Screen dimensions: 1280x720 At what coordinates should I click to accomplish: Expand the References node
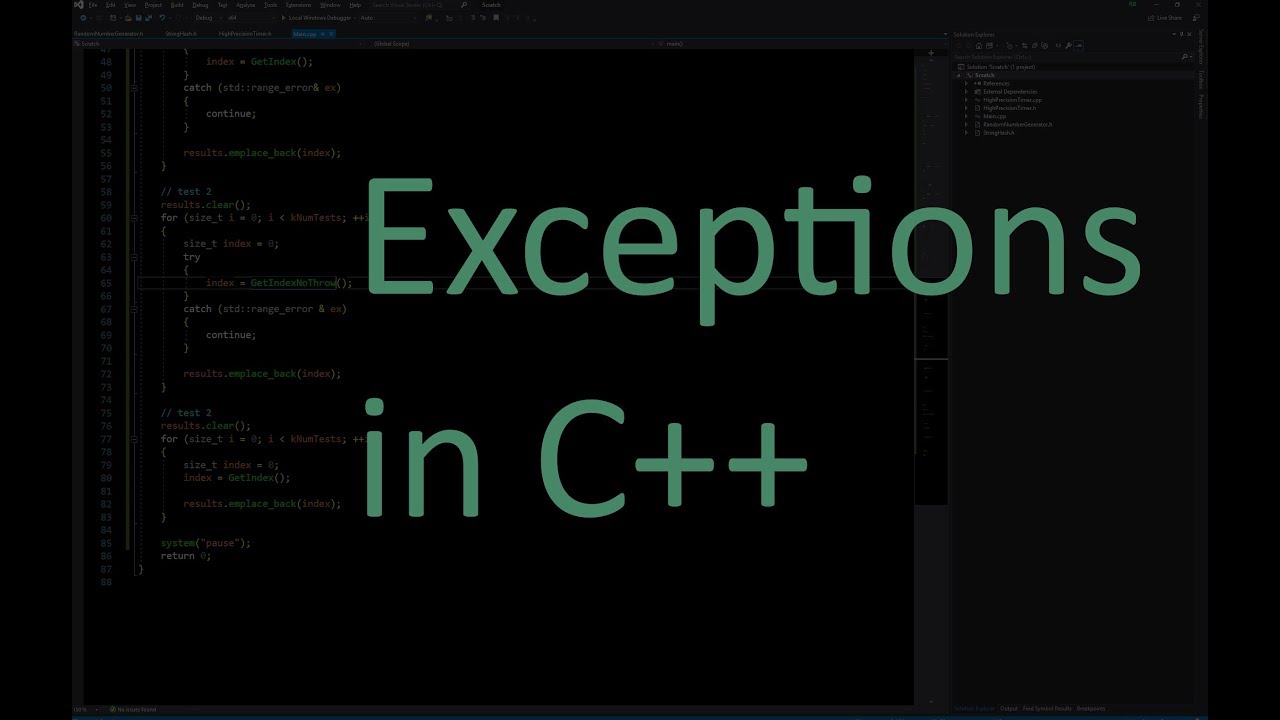[x=966, y=83]
